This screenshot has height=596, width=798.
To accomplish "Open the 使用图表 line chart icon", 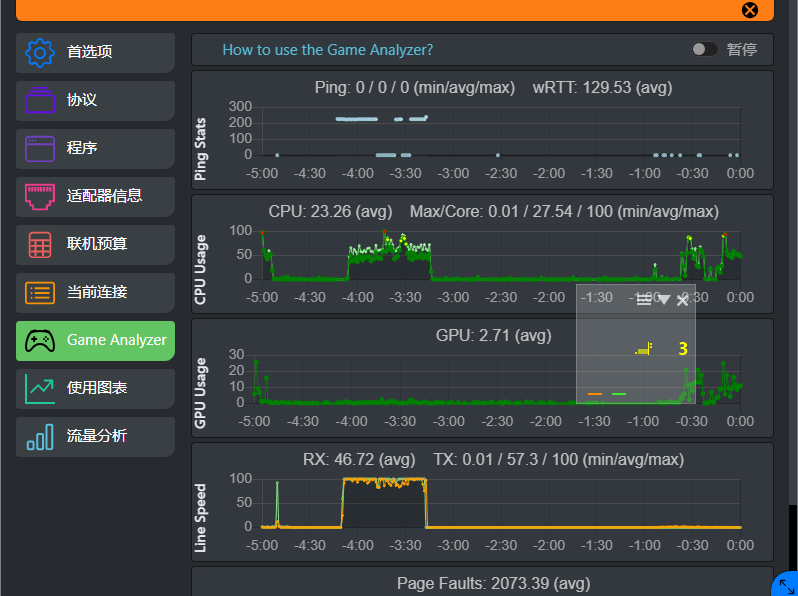I will [40, 388].
